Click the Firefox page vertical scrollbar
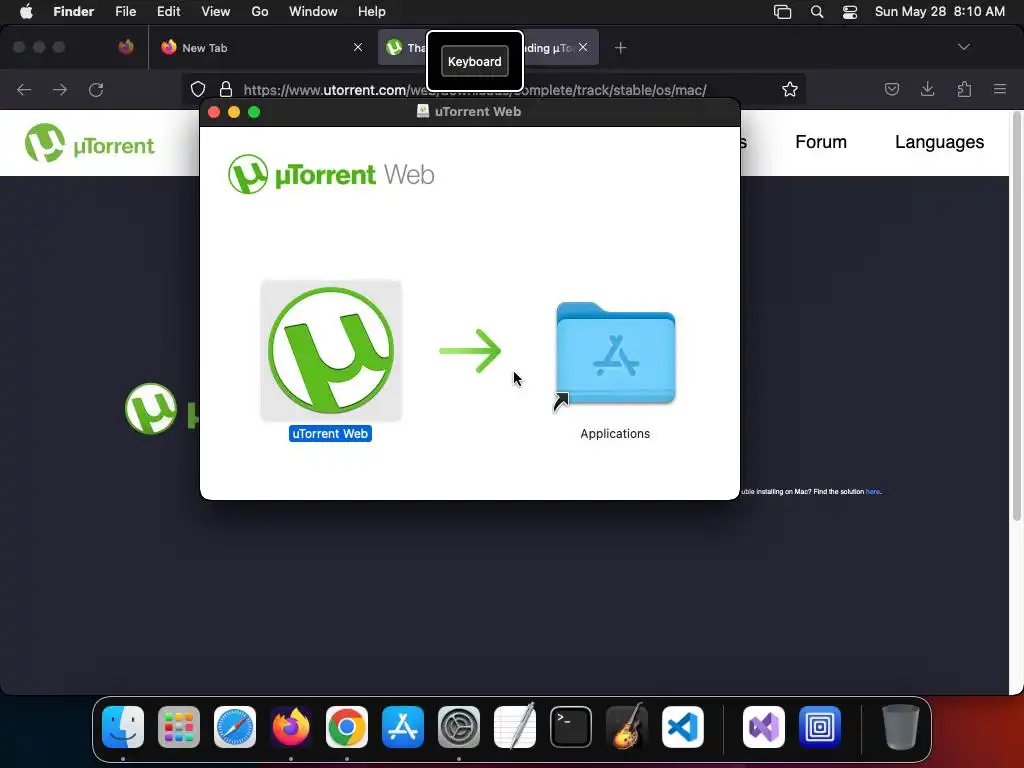The height and width of the screenshot is (768, 1024). pos(1017,317)
